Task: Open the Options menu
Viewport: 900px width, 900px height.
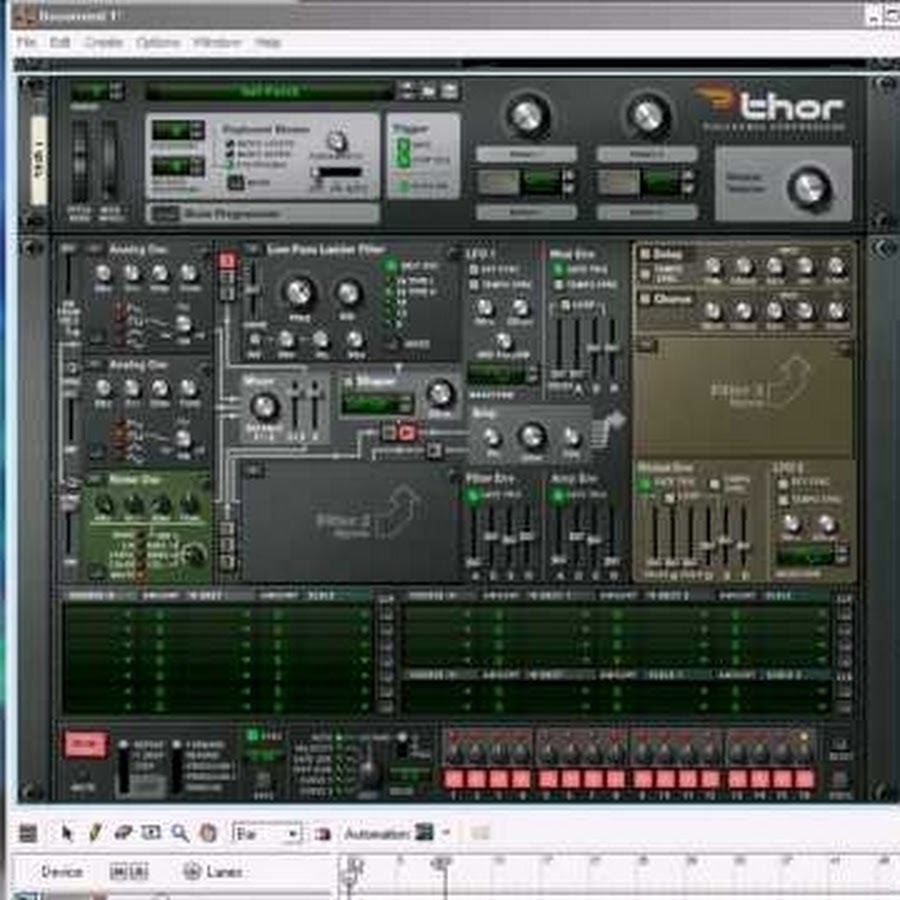Action: coord(158,43)
